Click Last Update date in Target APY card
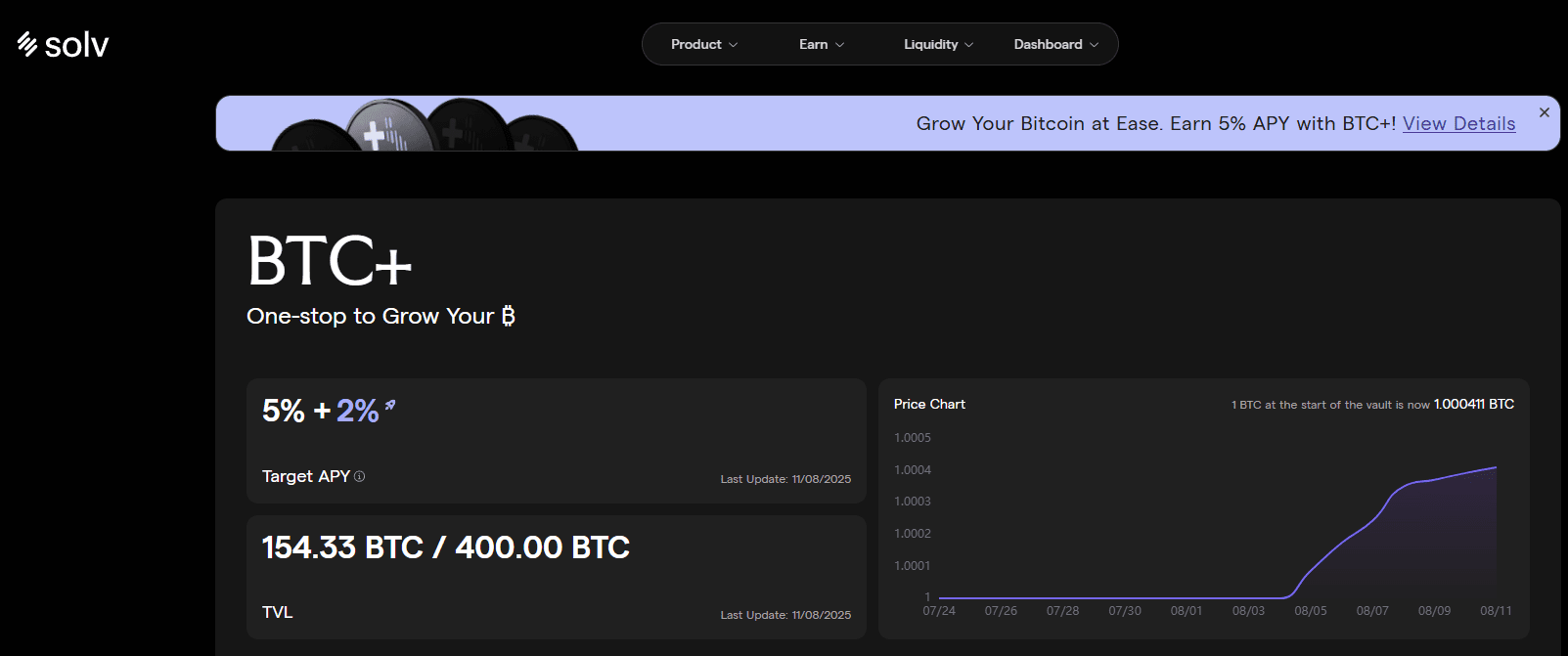The width and height of the screenshot is (1568, 656). (x=785, y=479)
